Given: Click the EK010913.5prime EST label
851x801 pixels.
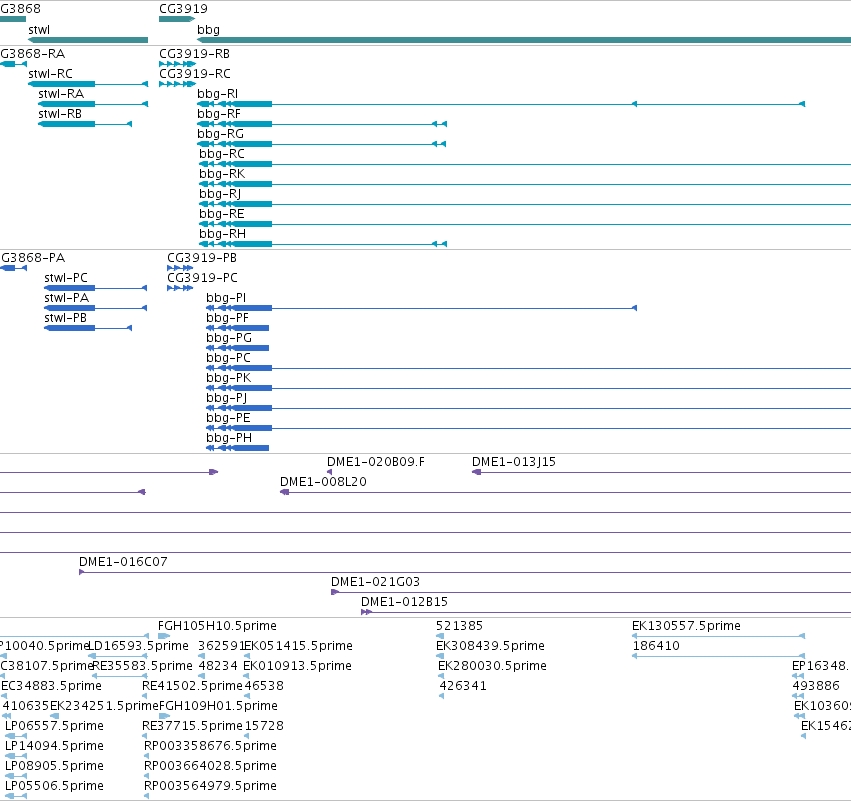Looking at the screenshot, I should [x=297, y=666].
